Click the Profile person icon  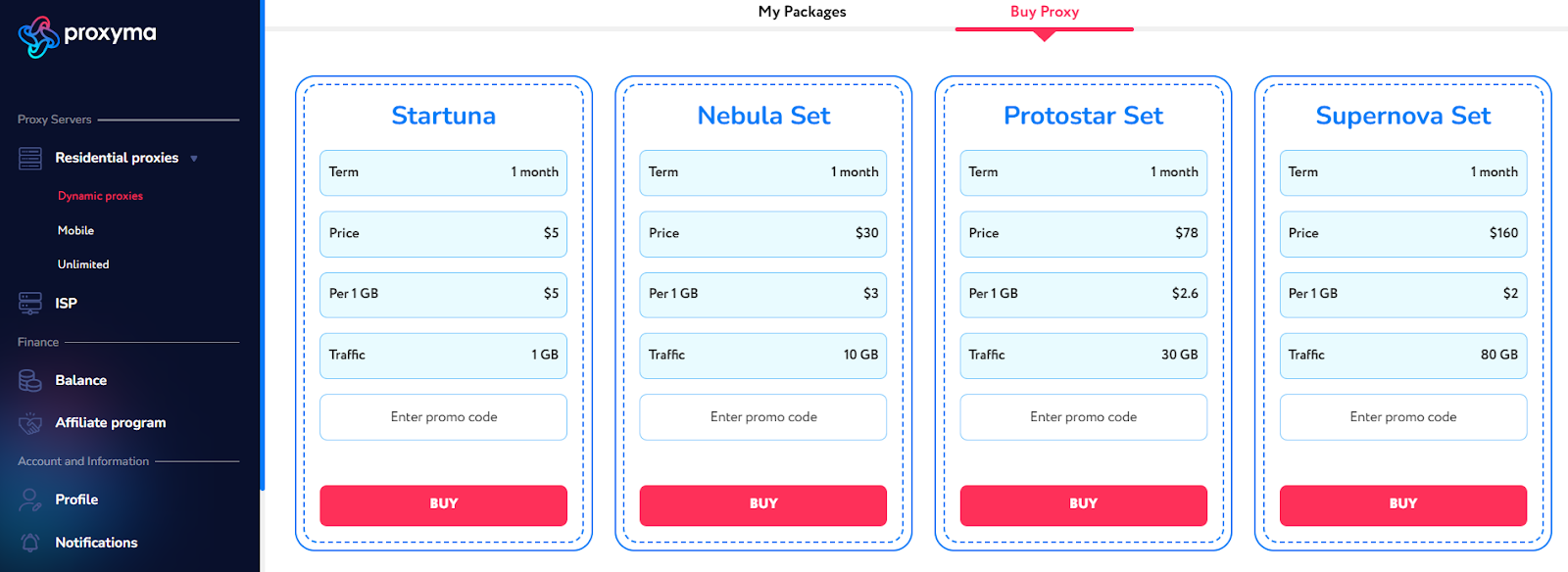[x=30, y=500]
